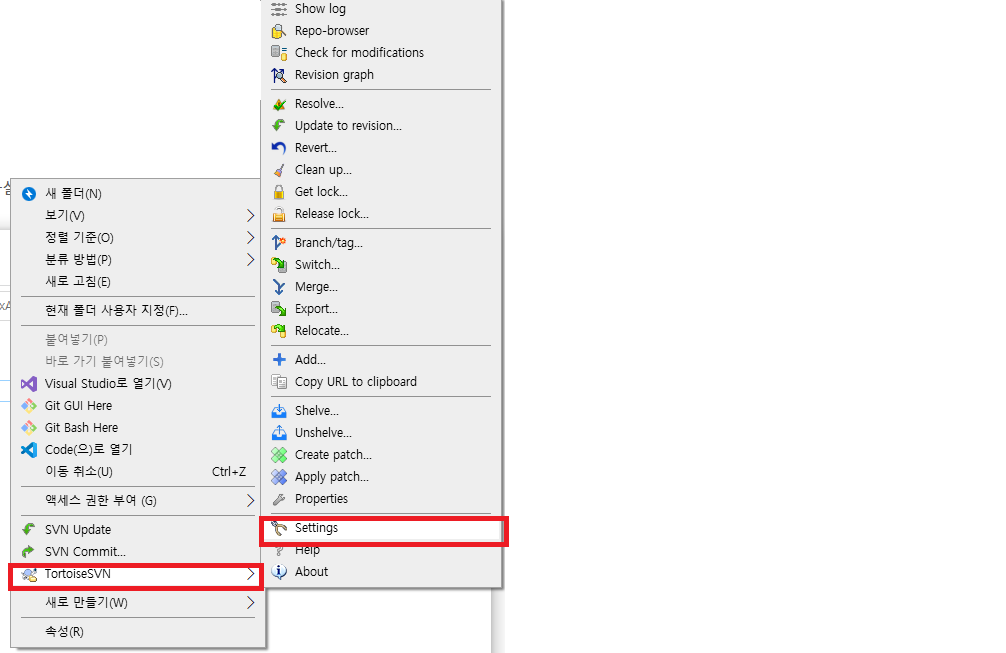Choose the Settings menu entry

383,528
